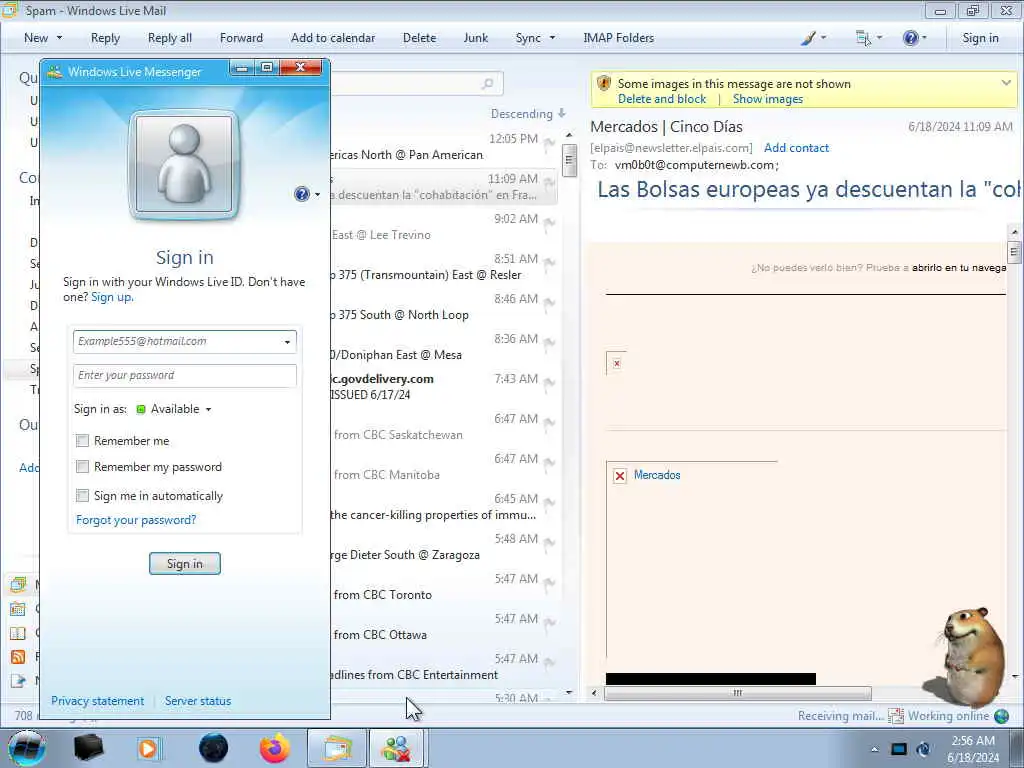The width and height of the screenshot is (1024, 768).
Task: Open IMAP Folders
Action: click(618, 38)
